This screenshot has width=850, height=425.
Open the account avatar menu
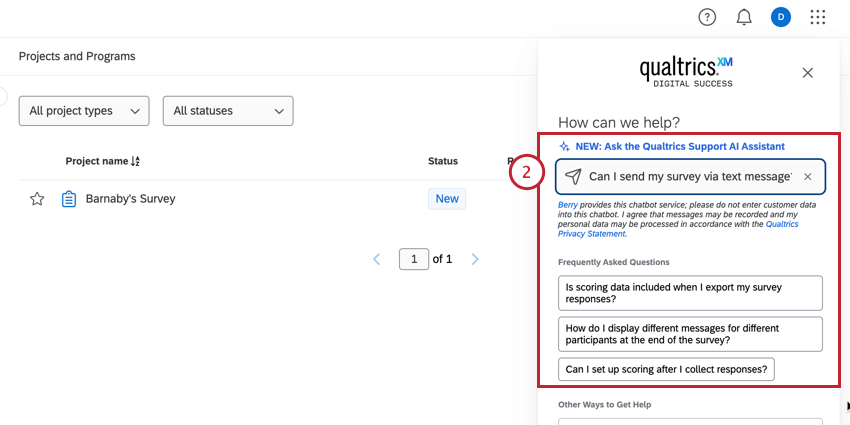(781, 17)
